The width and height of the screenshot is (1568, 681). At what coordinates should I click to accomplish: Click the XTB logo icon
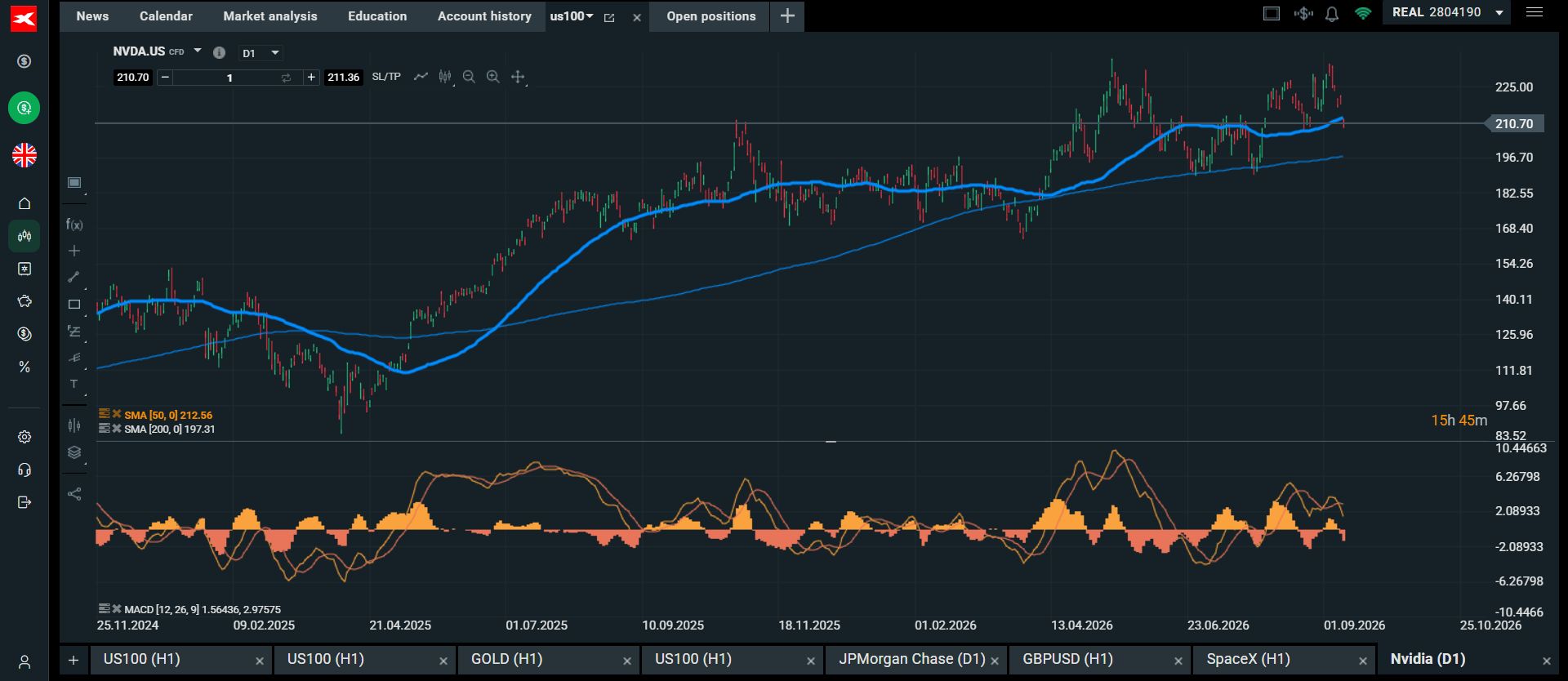(x=24, y=18)
